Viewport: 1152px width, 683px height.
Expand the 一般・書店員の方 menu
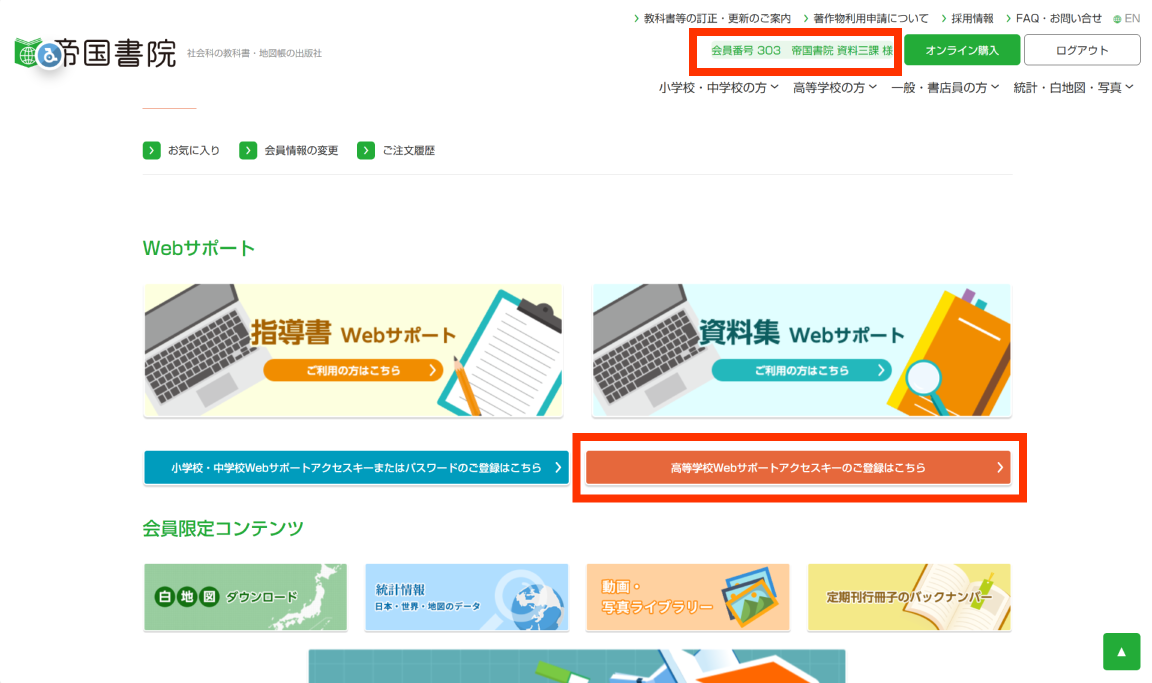(945, 87)
